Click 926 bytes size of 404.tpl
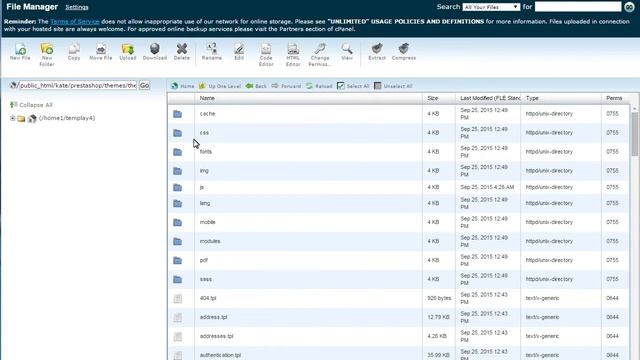The width and height of the screenshot is (640, 360). (x=439, y=298)
